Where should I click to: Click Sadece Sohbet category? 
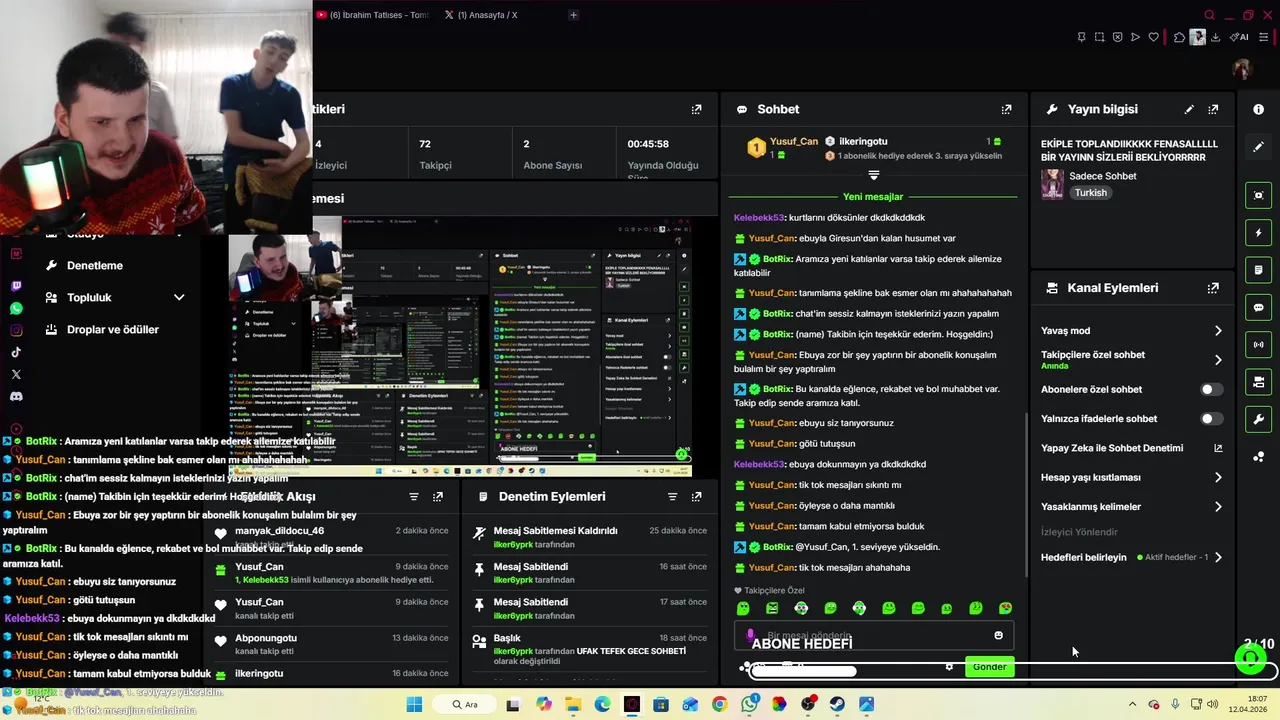pos(1103,176)
